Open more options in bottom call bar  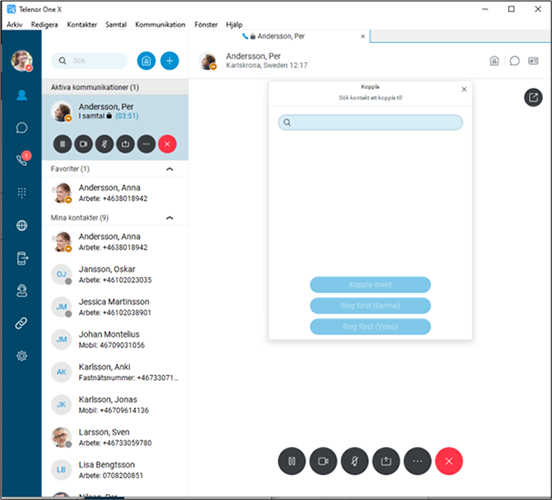[418, 461]
